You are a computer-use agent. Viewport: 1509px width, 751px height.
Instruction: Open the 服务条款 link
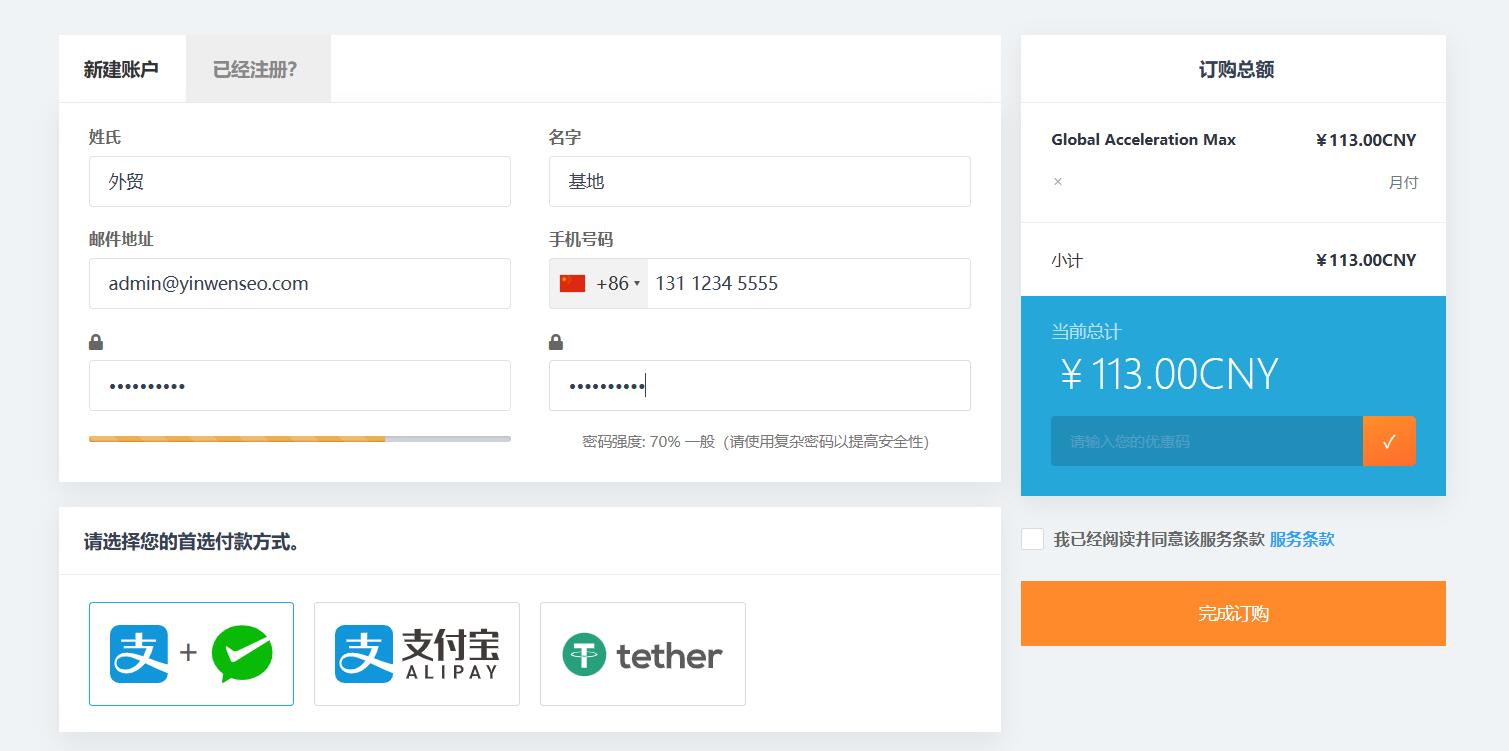1302,539
